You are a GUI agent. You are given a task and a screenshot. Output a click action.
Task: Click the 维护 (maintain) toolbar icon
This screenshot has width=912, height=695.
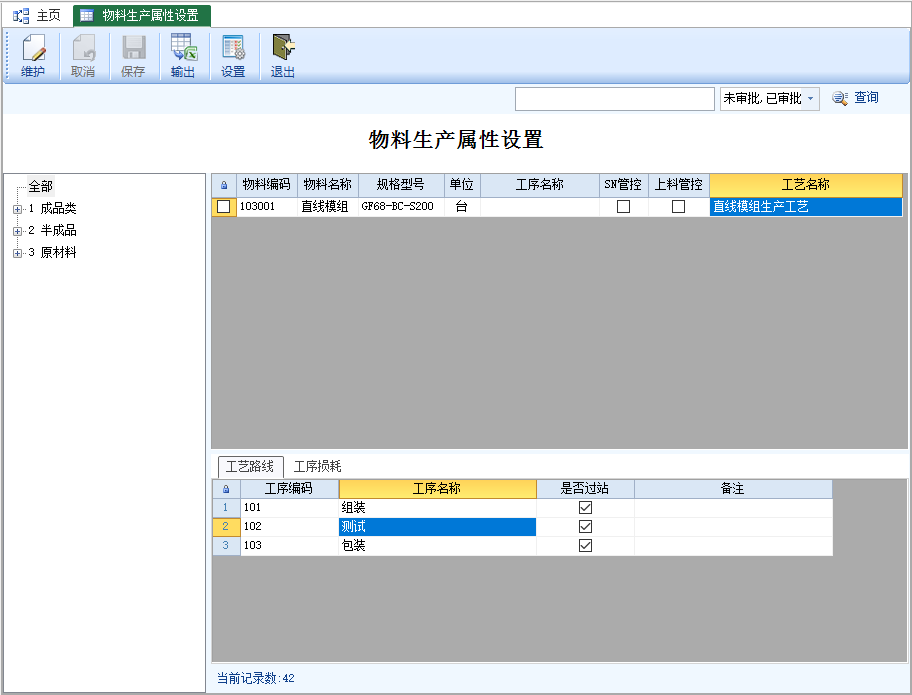33,48
